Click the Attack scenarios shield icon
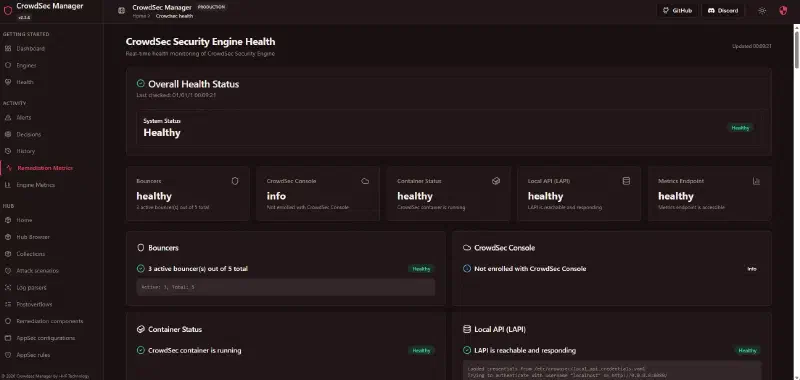This screenshot has width=800, height=380. pyautogui.click(x=8, y=270)
